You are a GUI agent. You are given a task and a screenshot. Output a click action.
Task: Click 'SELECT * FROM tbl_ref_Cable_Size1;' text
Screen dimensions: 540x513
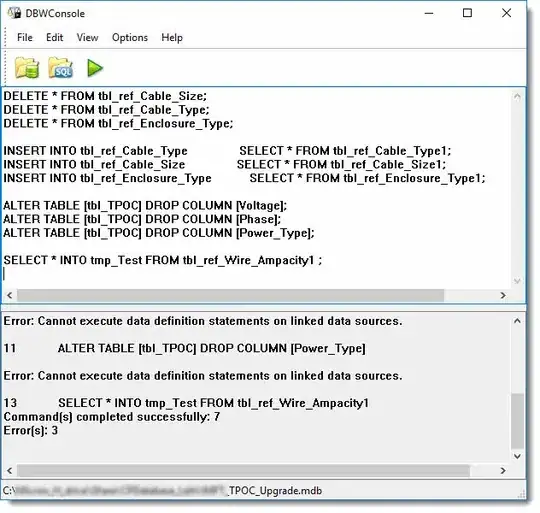[341, 165]
